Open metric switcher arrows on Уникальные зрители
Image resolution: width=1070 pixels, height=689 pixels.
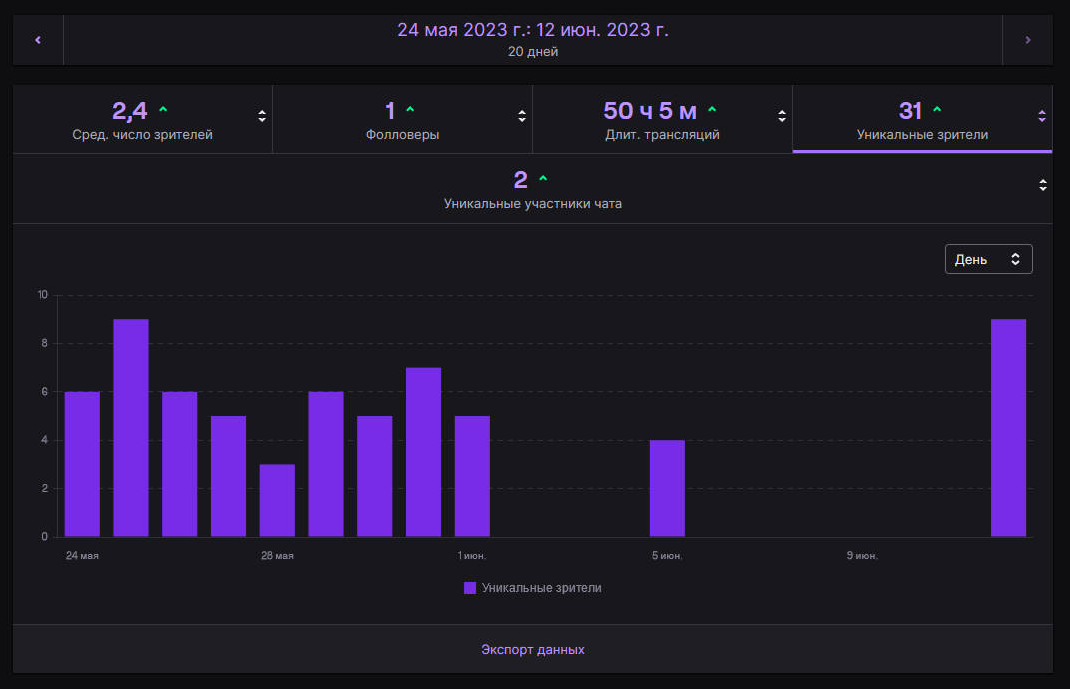click(1042, 116)
